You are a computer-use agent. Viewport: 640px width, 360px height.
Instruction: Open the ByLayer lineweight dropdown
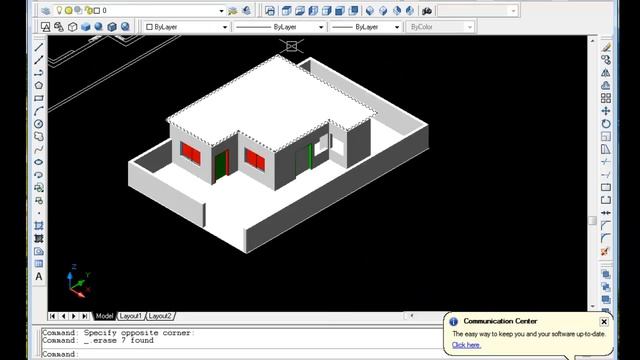397,27
